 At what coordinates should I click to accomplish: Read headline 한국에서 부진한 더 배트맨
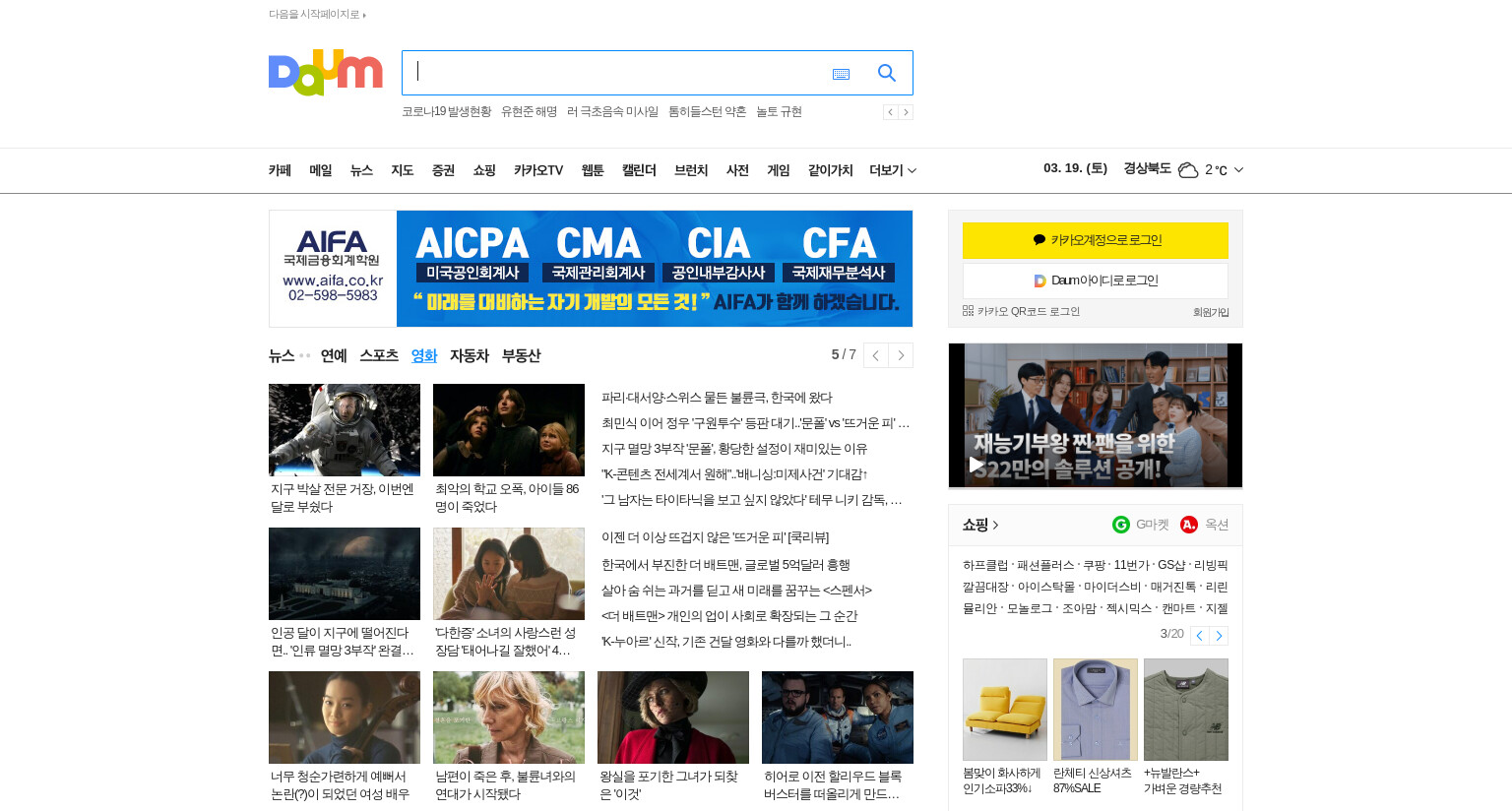point(725,565)
